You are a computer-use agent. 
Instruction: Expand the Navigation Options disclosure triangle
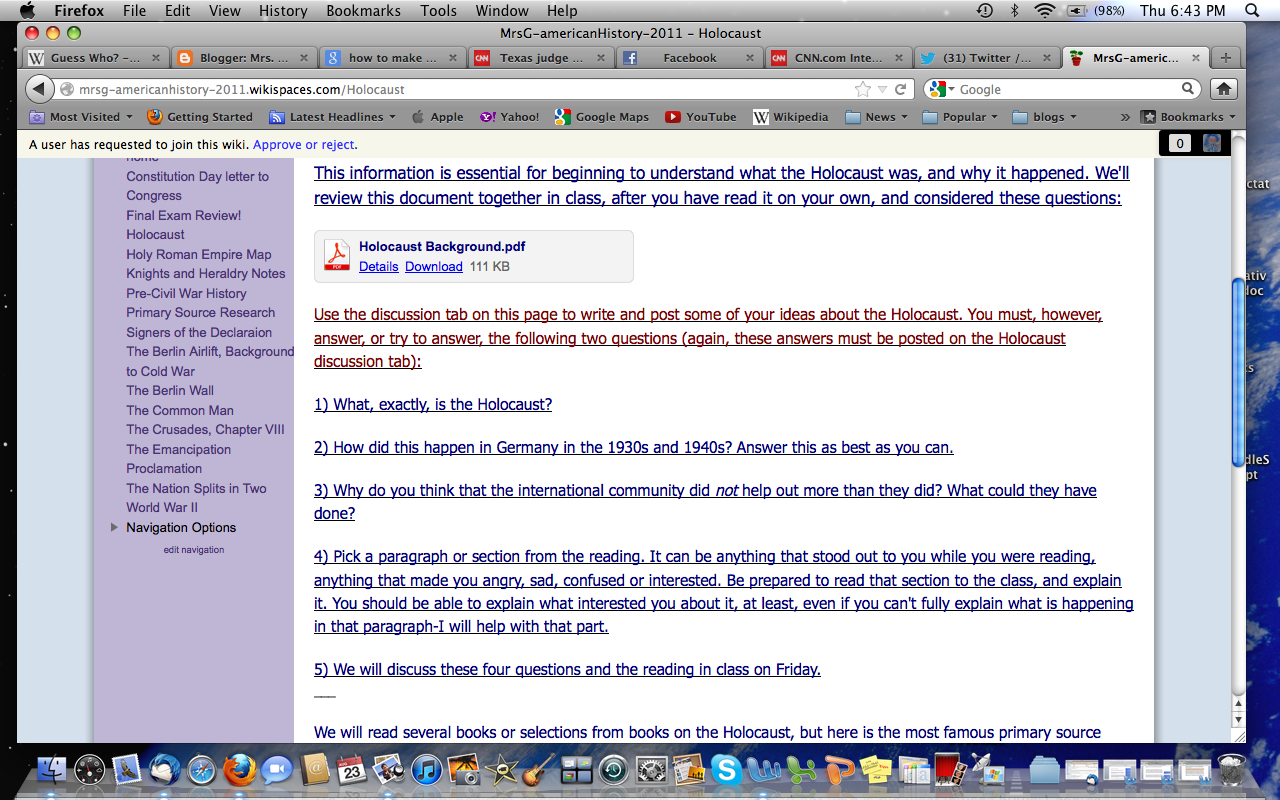click(114, 527)
